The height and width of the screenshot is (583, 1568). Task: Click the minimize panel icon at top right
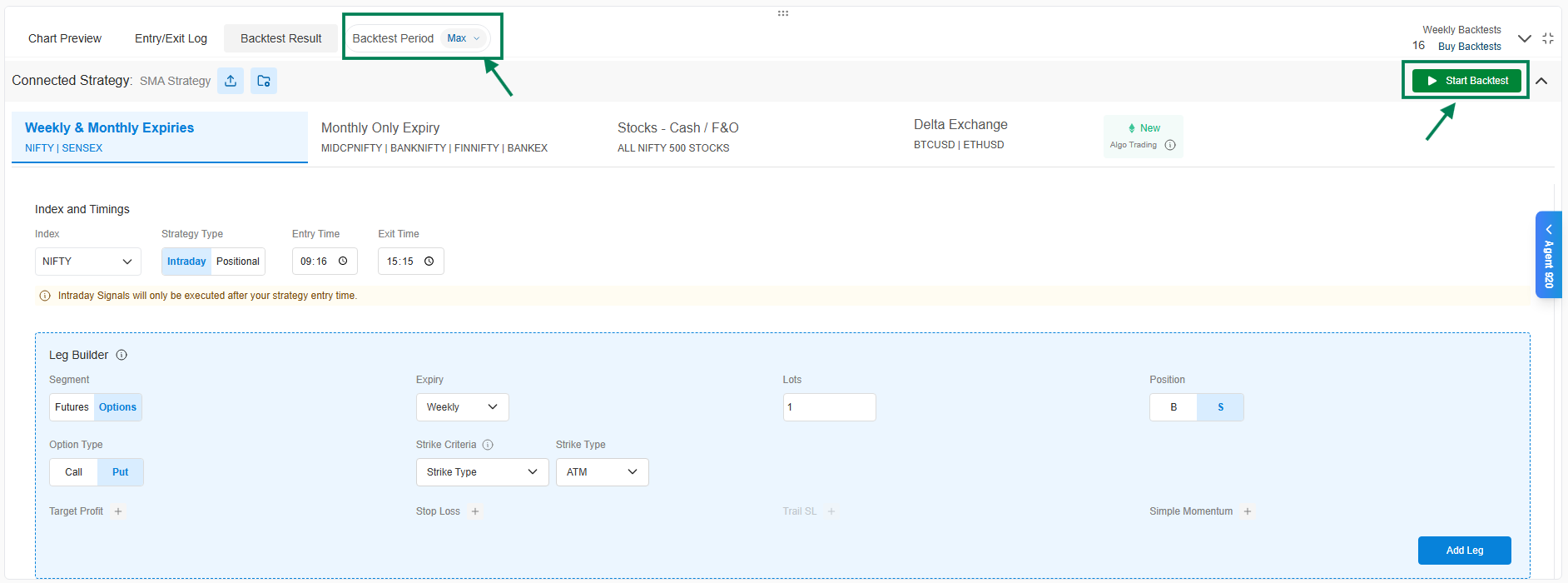pos(1547,38)
